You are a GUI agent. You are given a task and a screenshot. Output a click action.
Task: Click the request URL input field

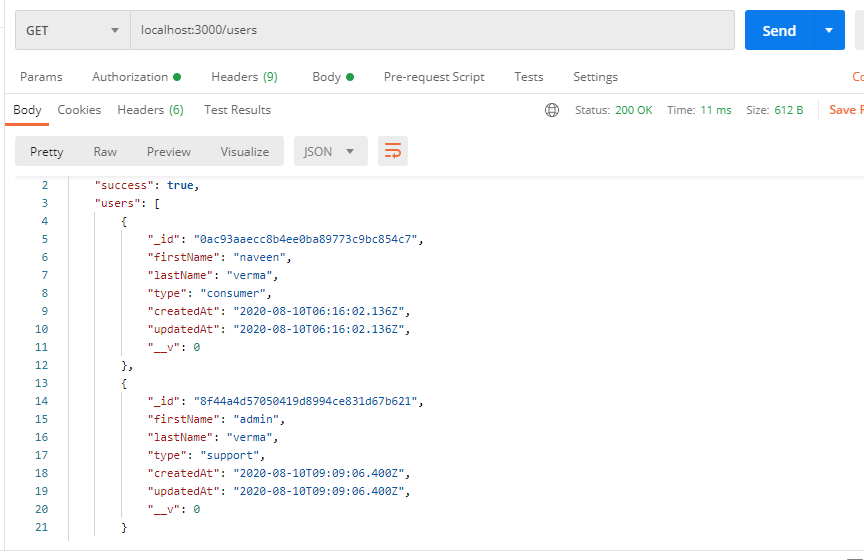pos(430,30)
